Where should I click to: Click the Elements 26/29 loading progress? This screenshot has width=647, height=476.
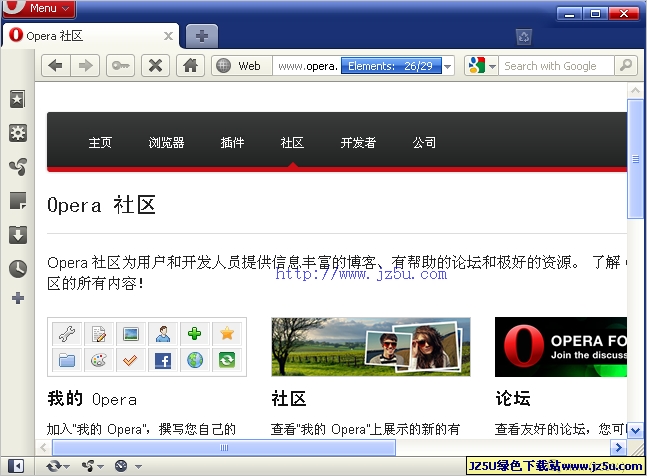tap(391, 66)
